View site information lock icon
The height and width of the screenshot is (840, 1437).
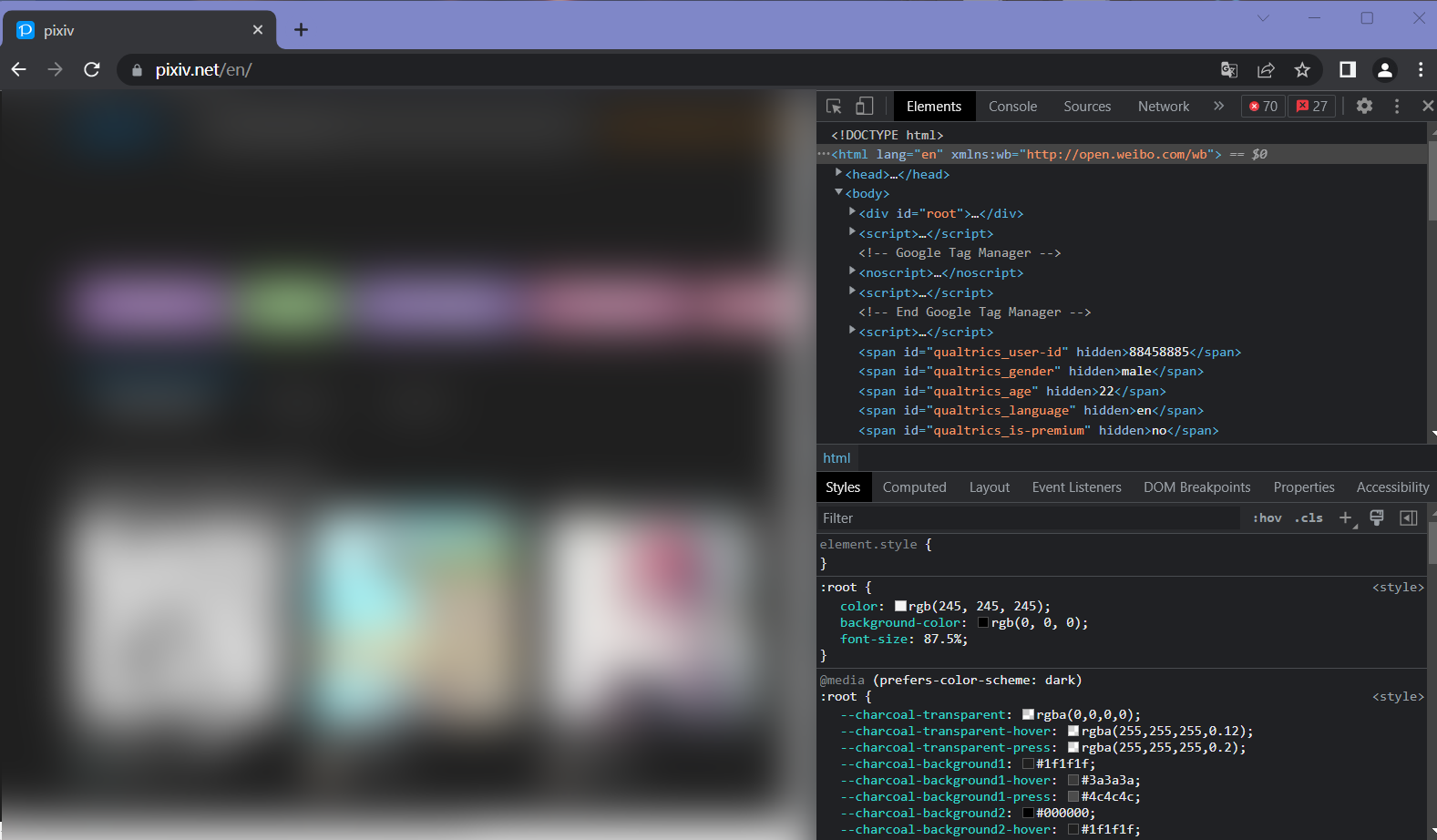[x=137, y=70]
